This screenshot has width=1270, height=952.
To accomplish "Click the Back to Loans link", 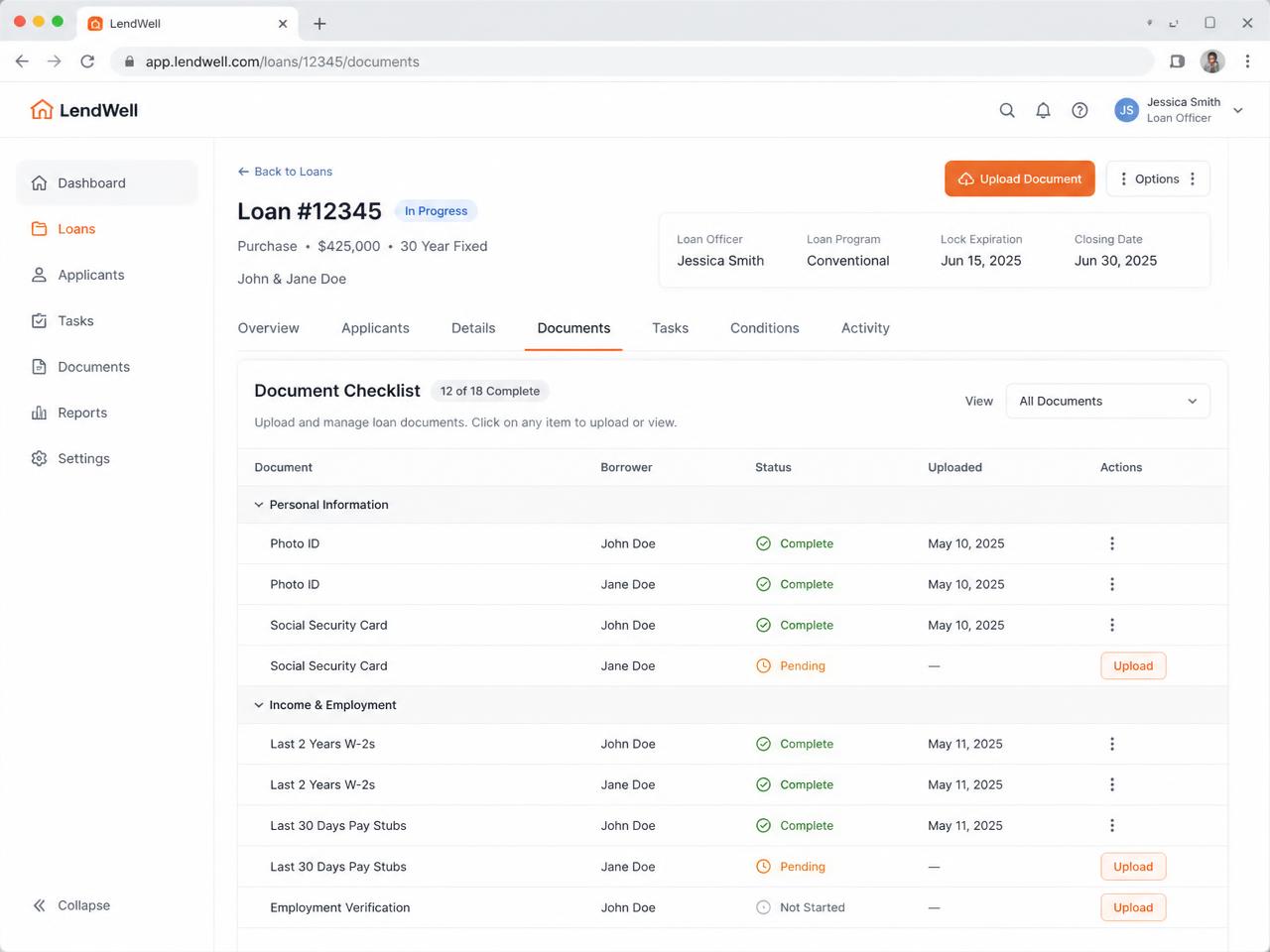I will (x=285, y=172).
